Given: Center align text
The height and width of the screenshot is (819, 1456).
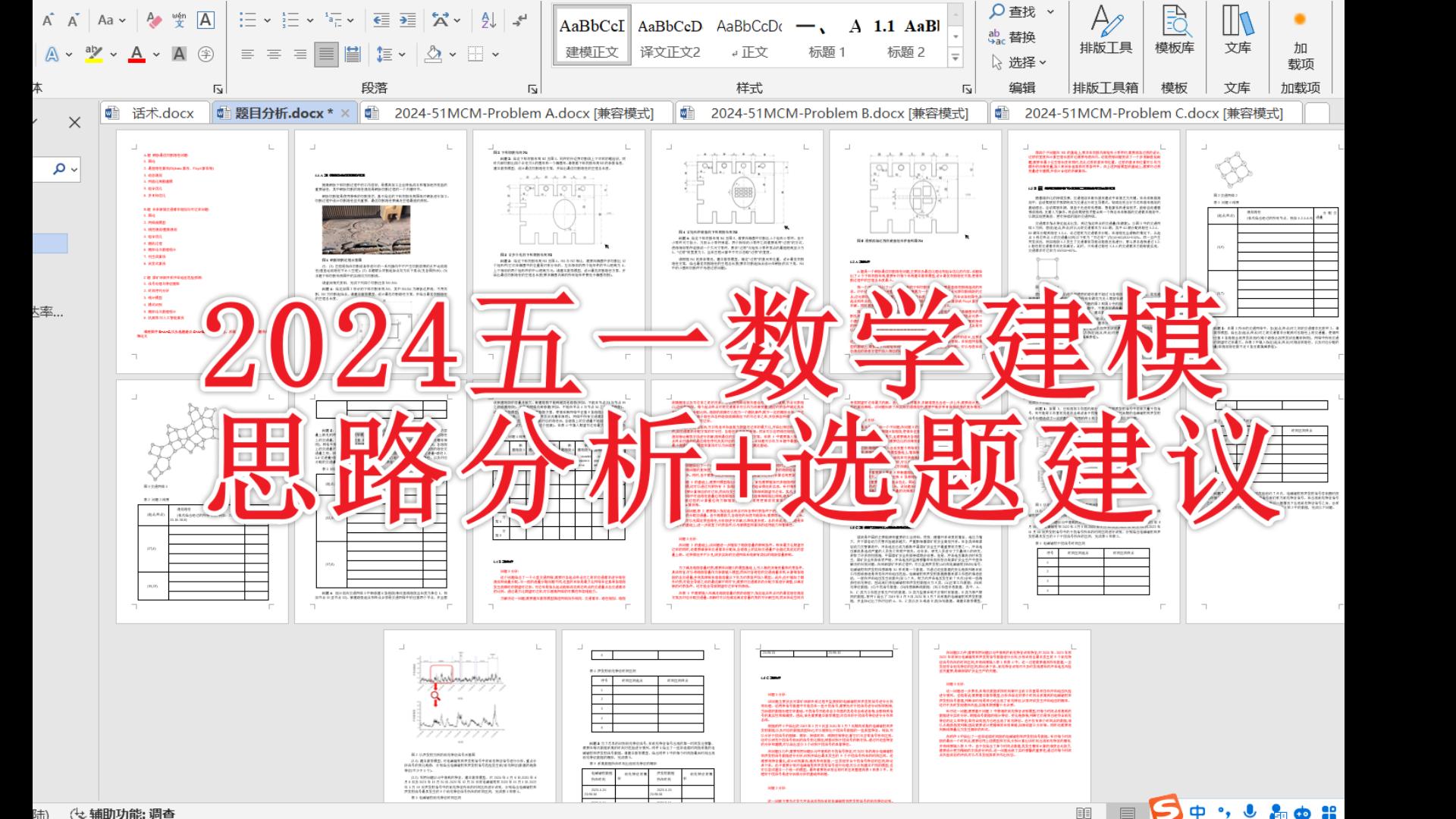Looking at the screenshot, I should pos(274,54).
